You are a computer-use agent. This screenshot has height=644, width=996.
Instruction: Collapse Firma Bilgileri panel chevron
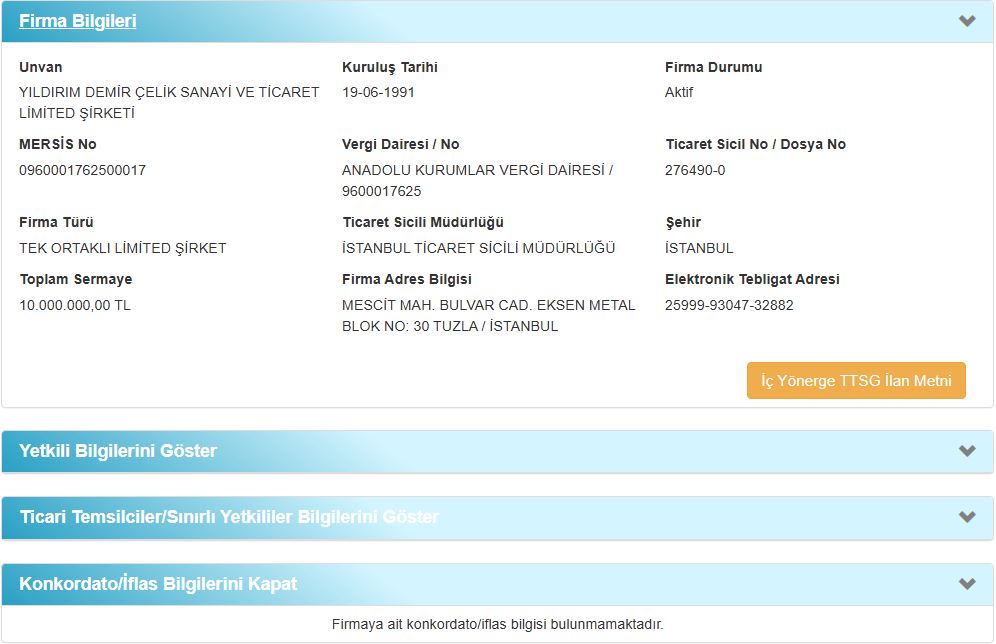(967, 21)
